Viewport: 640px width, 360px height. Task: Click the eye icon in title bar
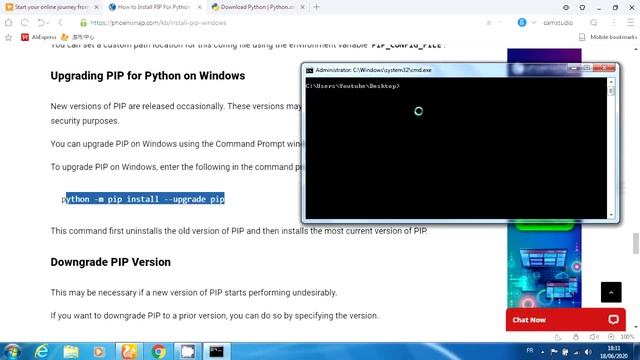coord(566,7)
